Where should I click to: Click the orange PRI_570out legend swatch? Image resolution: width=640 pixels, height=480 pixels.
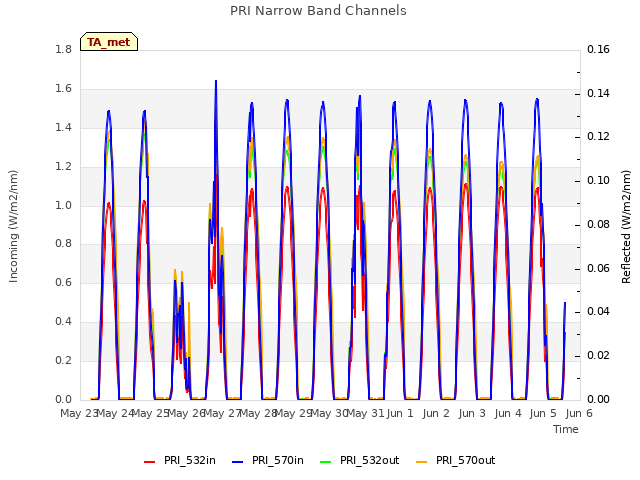[x=422, y=462]
